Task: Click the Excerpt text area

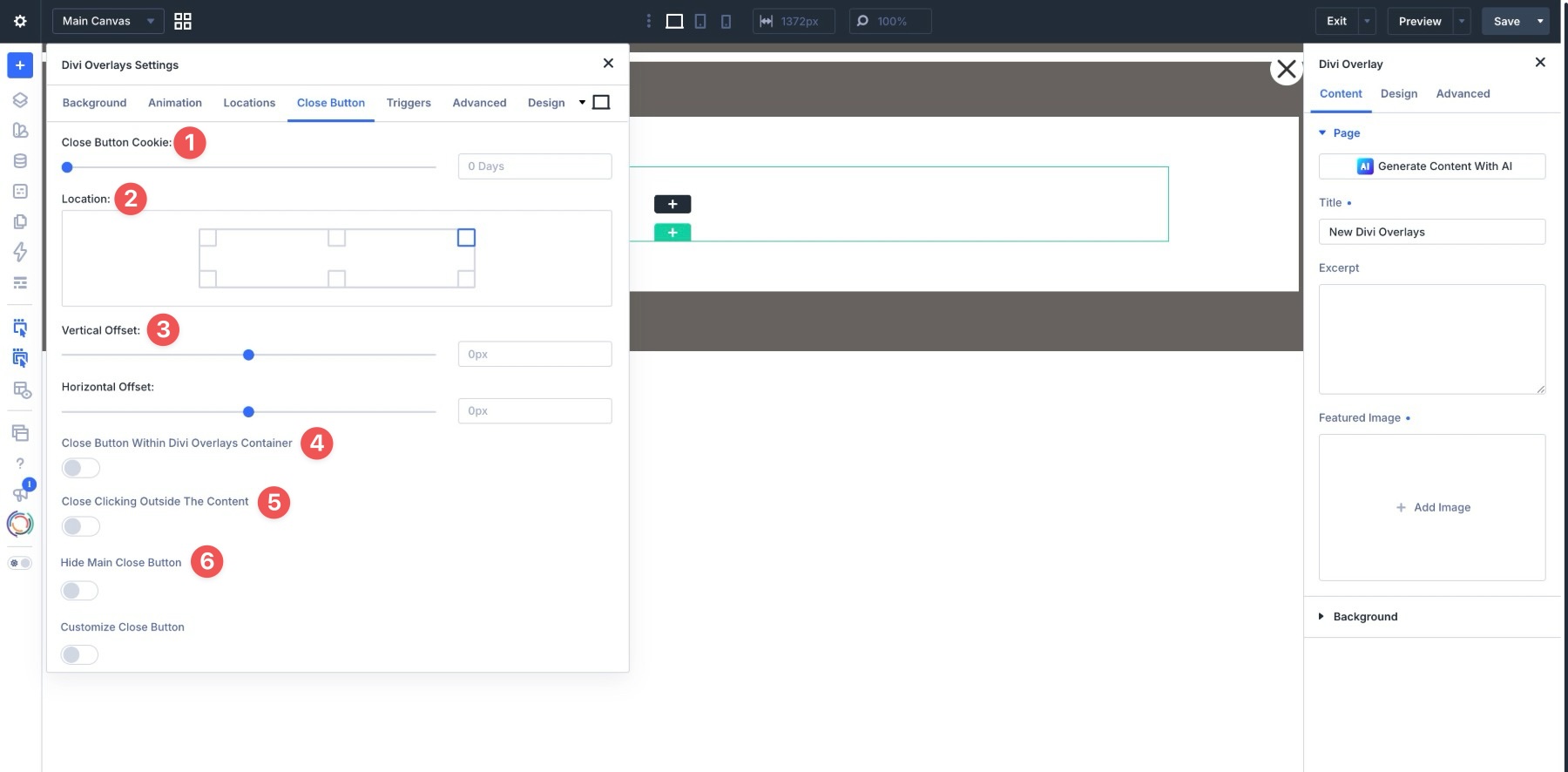Action: point(1432,339)
